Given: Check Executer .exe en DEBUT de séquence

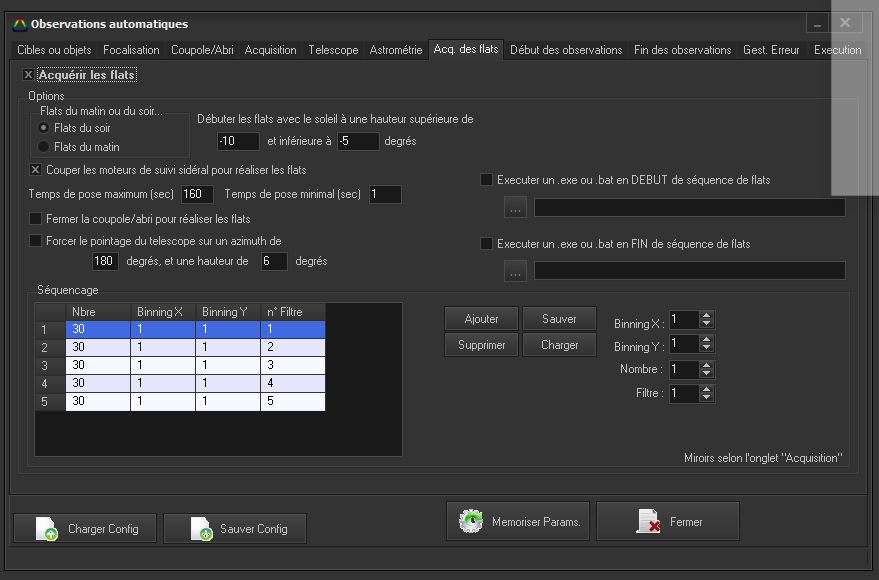Looking at the screenshot, I should (x=487, y=181).
